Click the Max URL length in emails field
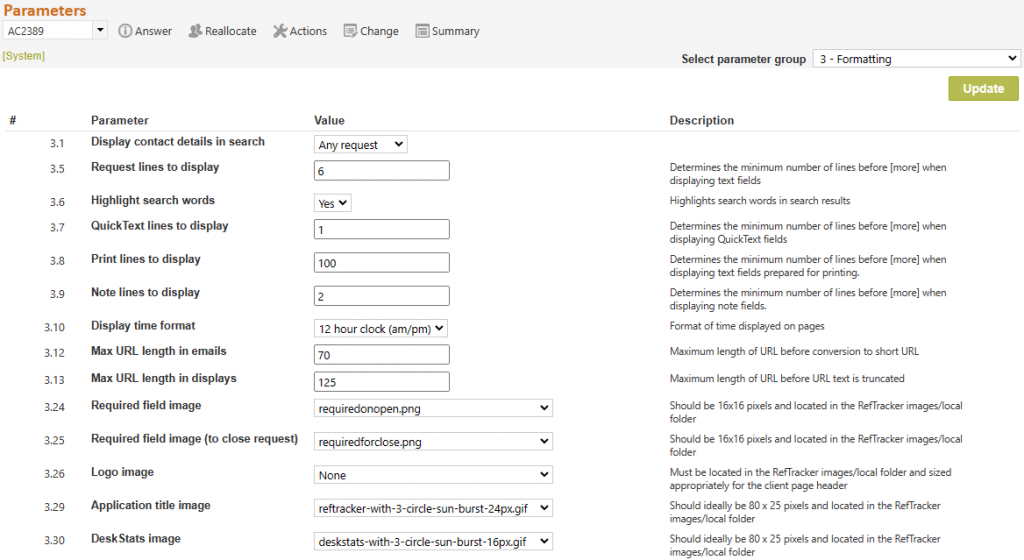The height and width of the screenshot is (560, 1024). point(381,354)
